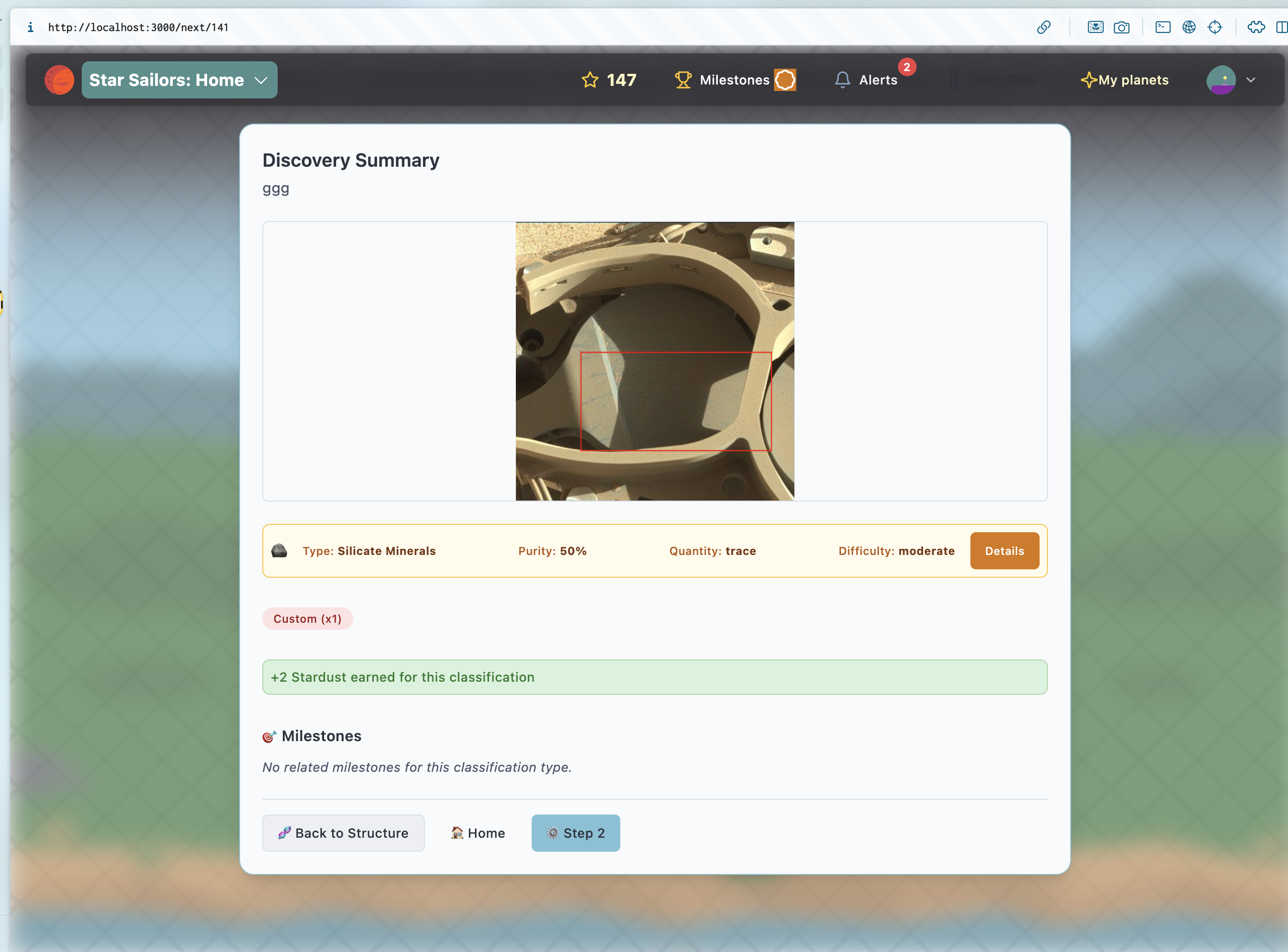Go to My planets

tap(1125, 79)
